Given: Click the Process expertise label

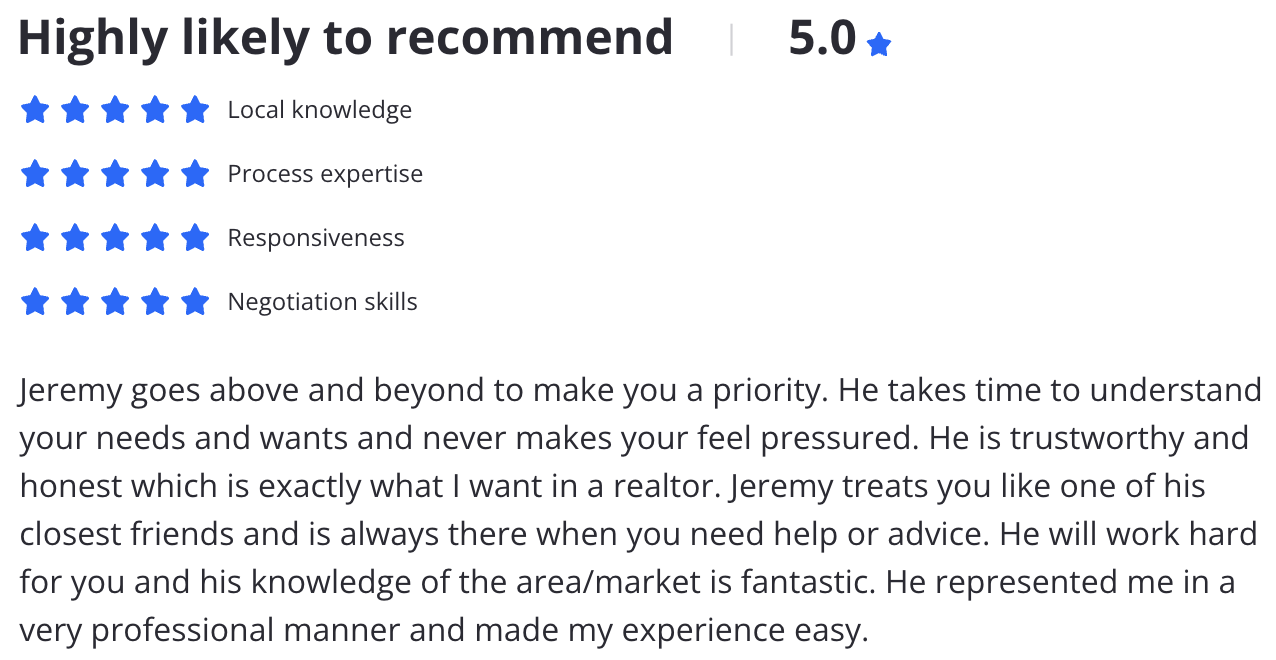Looking at the screenshot, I should pos(325,174).
